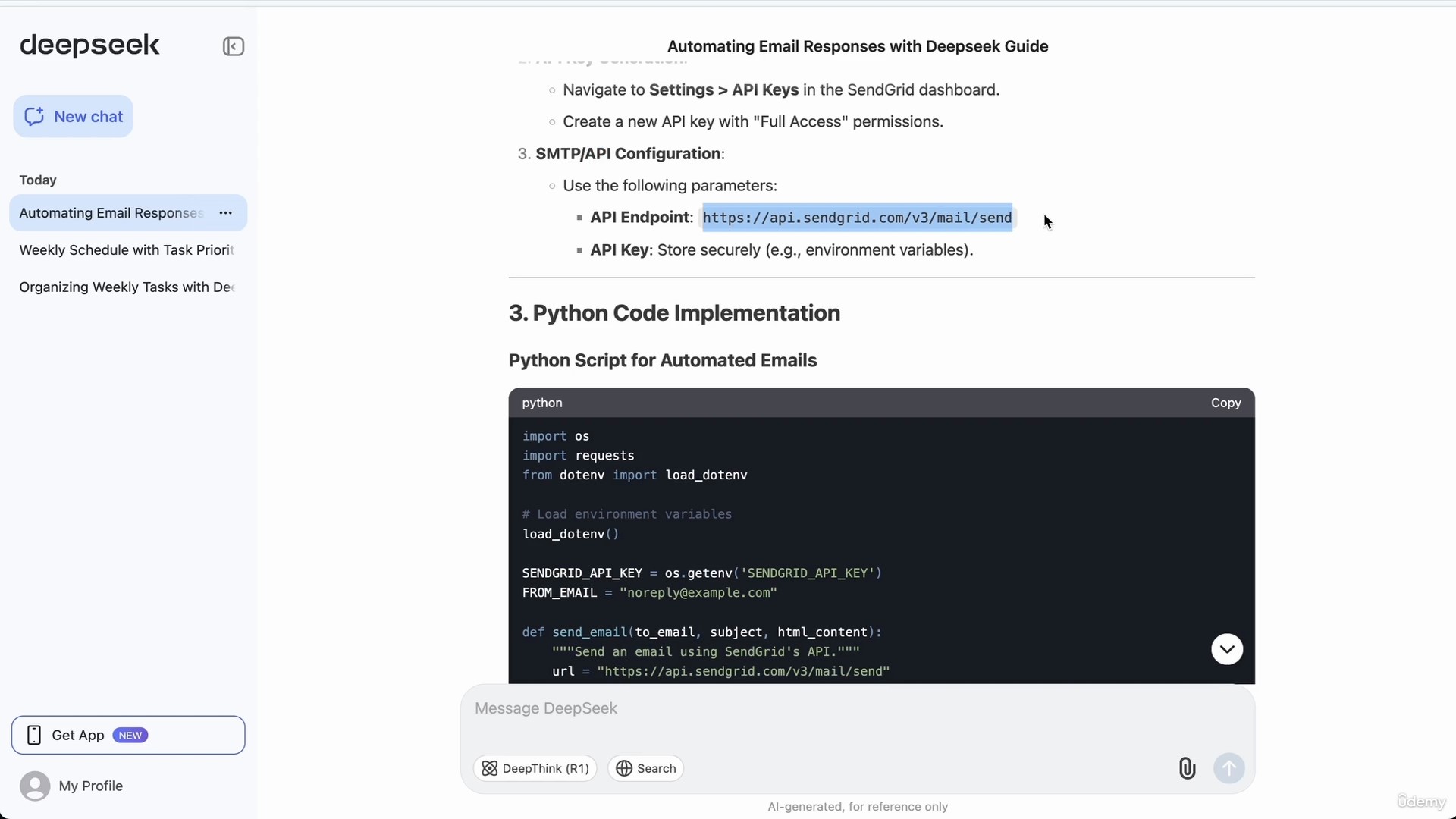
Task: Click the 'Use the following parameters:' line
Action: 670,186
